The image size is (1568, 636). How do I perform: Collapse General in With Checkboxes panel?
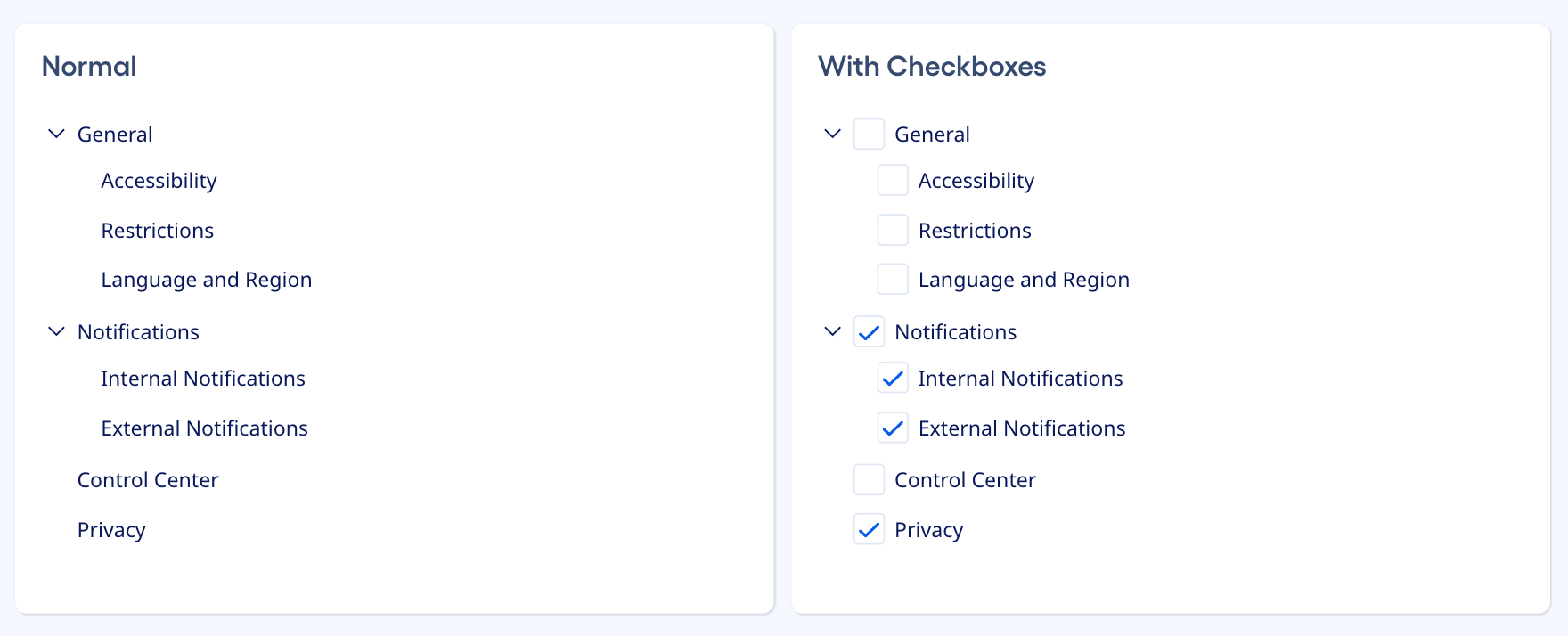point(832,133)
